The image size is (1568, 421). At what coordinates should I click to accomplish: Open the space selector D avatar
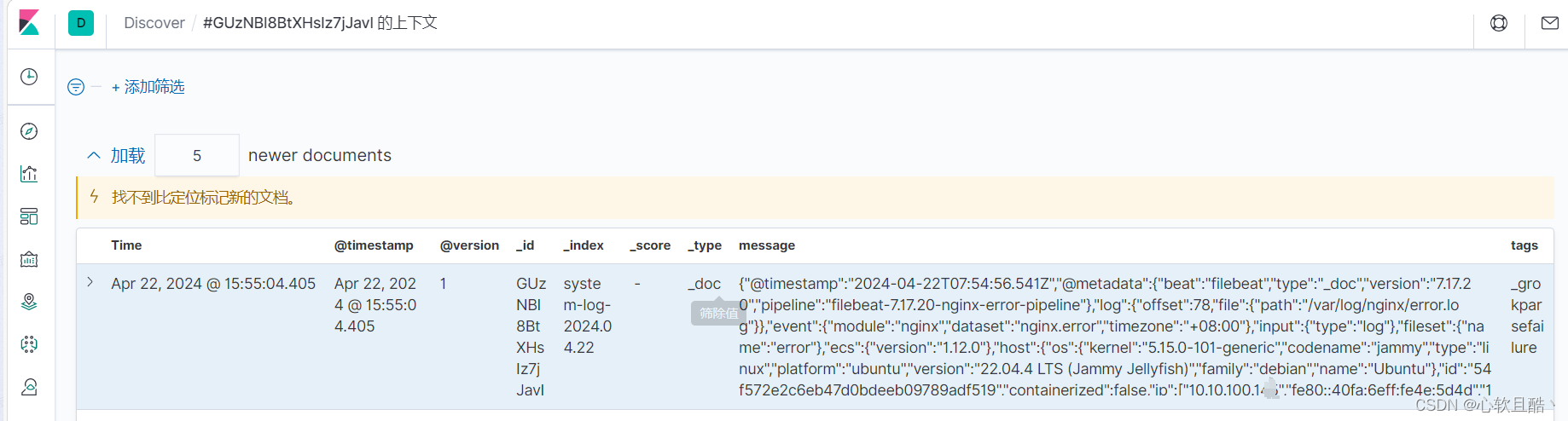pos(81,23)
